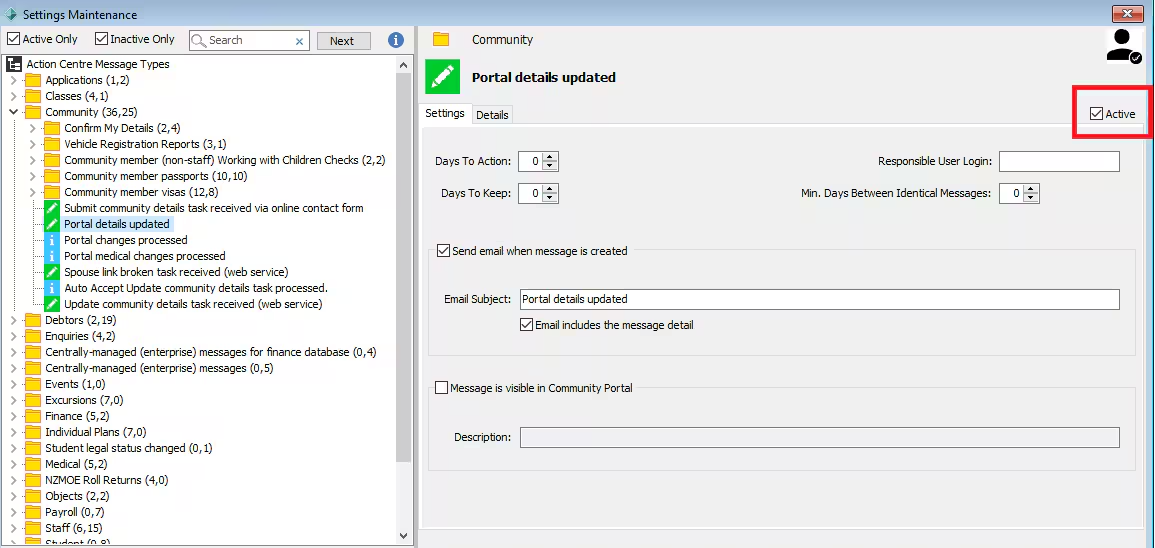
Task: Click the Responsible User Login field
Action: pos(1059,161)
